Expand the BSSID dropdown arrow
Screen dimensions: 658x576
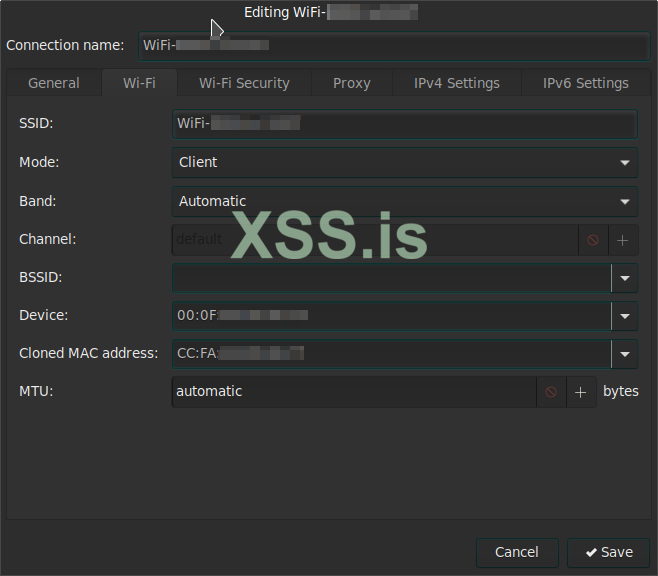pos(625,278)
